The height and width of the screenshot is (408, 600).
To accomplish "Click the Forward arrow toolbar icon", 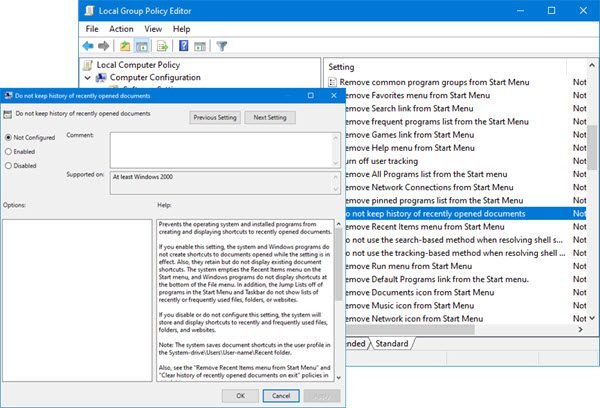I will [103, 46].
